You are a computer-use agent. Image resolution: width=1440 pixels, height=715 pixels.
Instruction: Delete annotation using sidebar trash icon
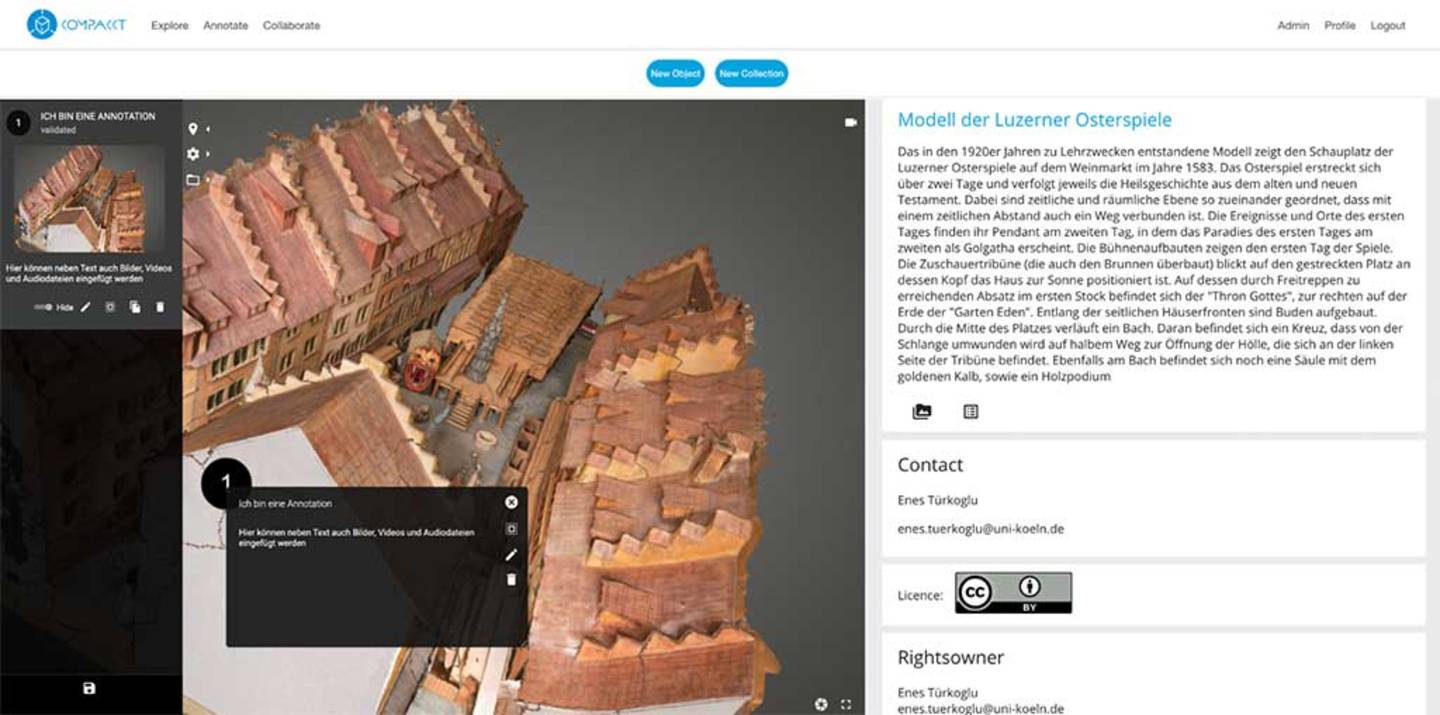pyautogui.click(x=160, y=307)
